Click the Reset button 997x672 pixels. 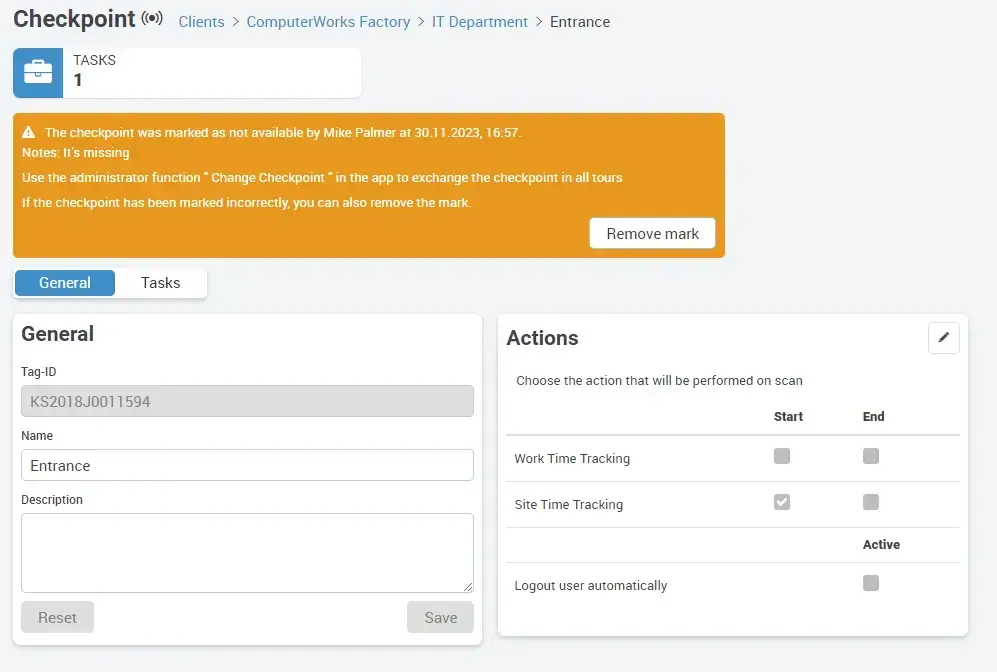[57, 617]
